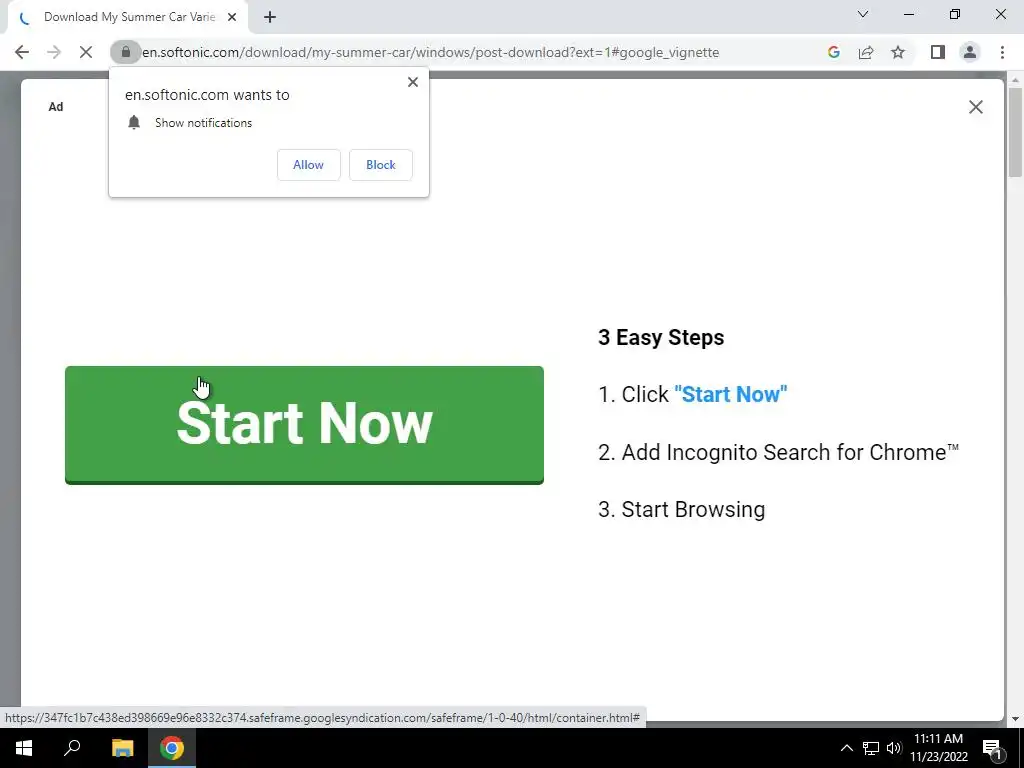This screenshot has height=768, width=1024.
Task: Dismiss the notification permission popup
Action: (413, 82)
